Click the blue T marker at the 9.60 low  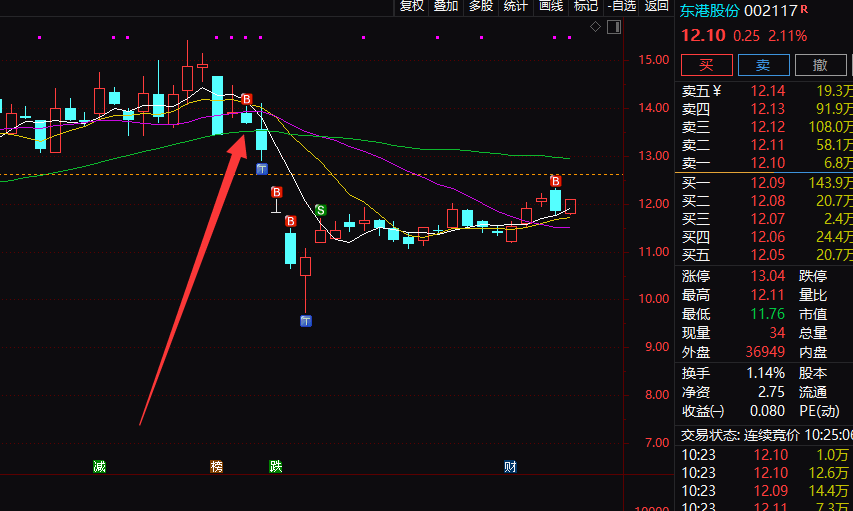[306, 321]
